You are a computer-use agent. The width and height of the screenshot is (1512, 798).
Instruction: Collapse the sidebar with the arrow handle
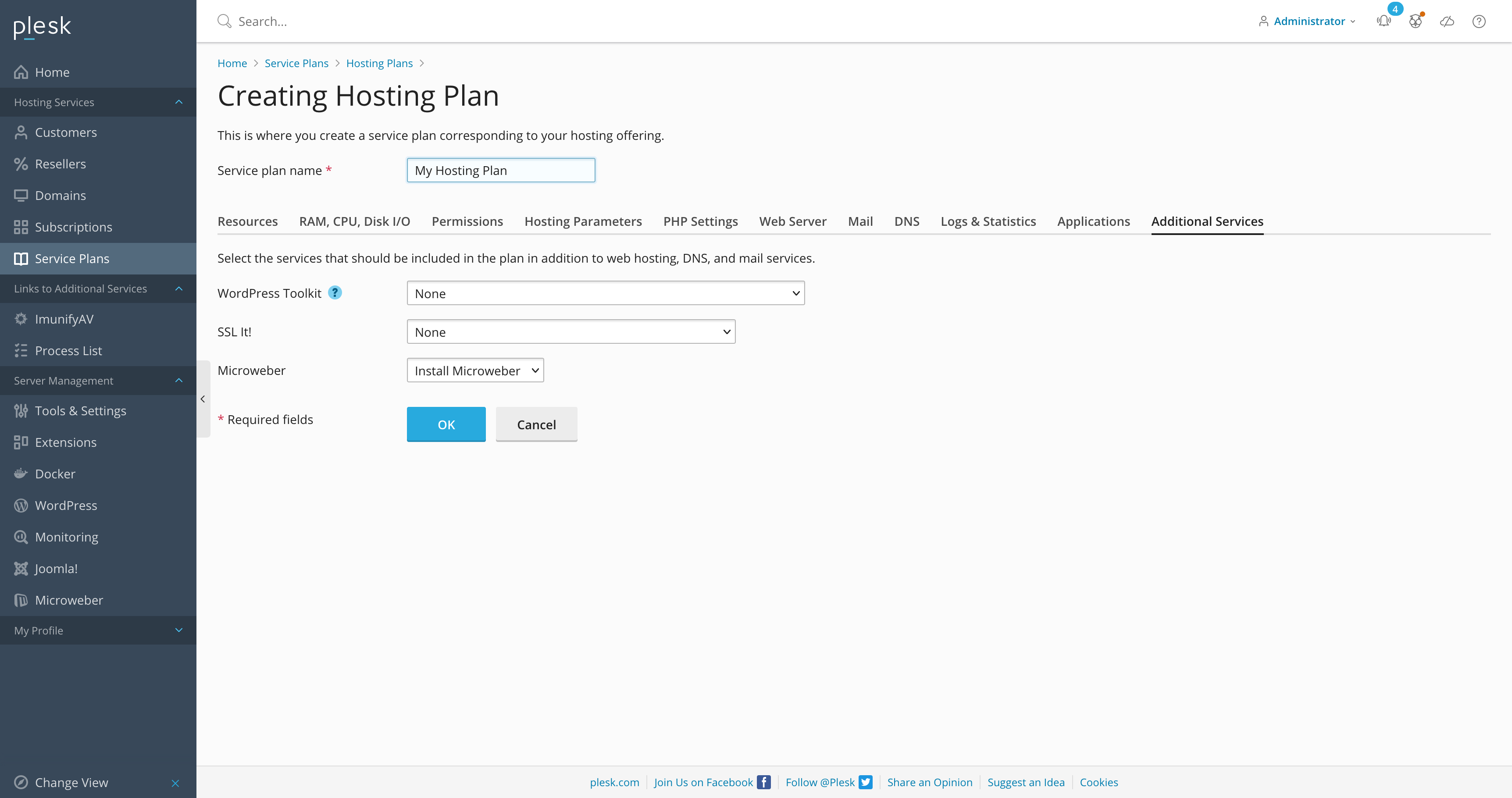[x=203, y=399]
